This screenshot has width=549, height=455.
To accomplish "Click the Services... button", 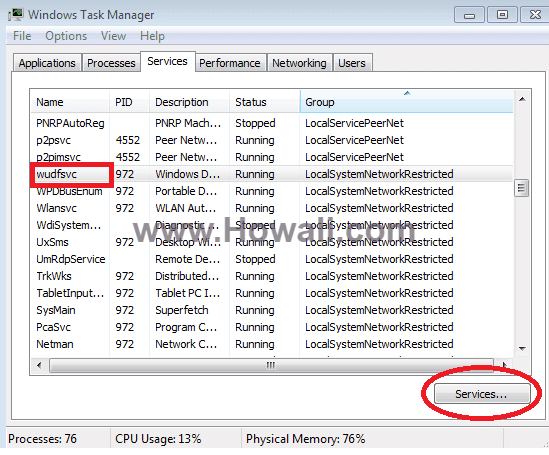I will [482, 394].
